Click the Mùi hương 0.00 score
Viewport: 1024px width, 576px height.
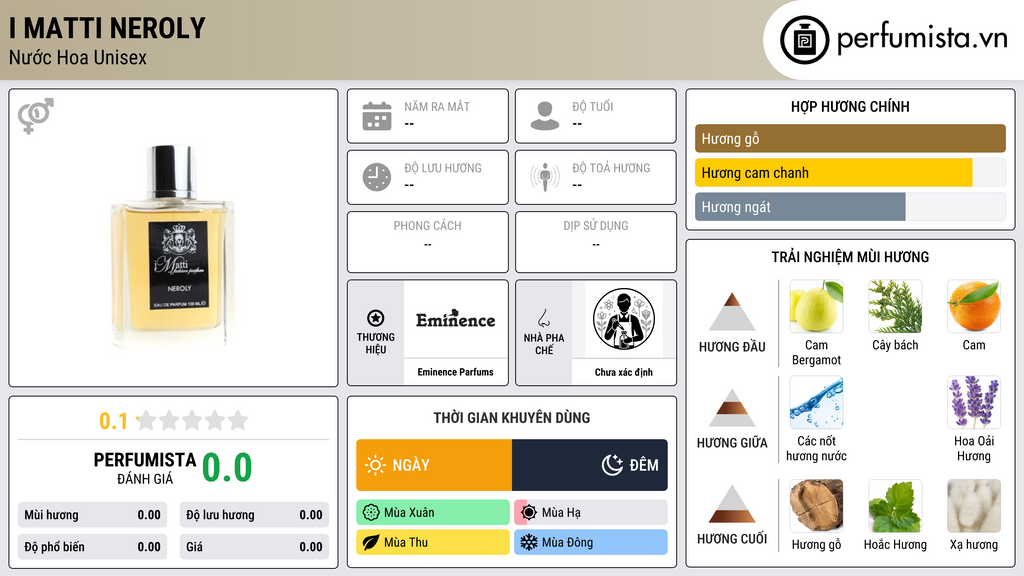point(92,515)
